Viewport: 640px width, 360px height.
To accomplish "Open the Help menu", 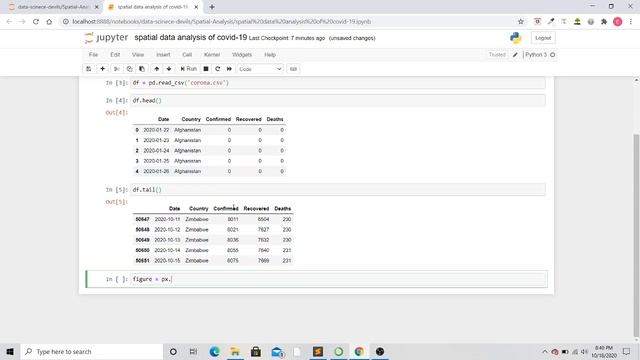I will [270, 55].
